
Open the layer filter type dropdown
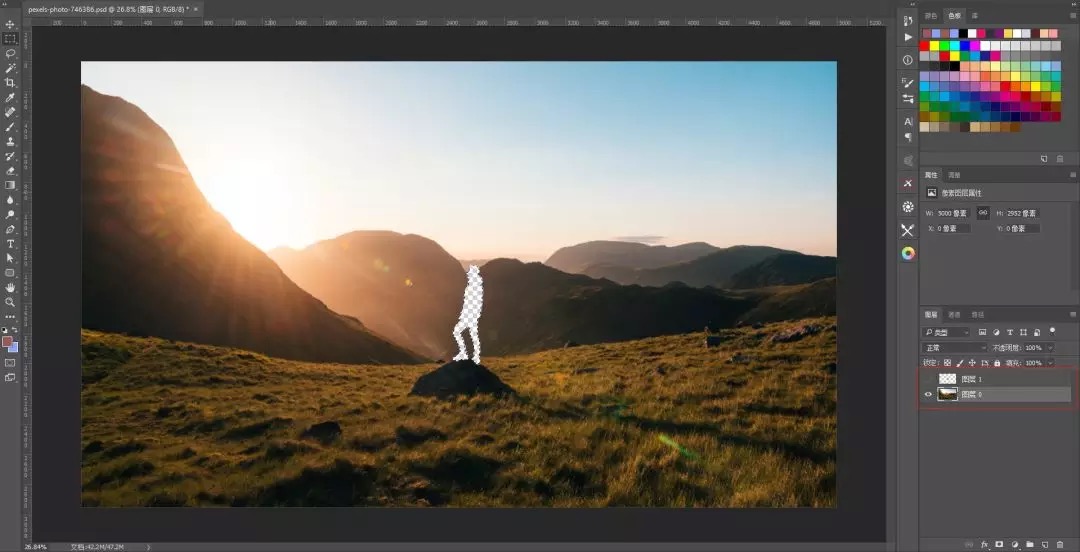point(945,332)
